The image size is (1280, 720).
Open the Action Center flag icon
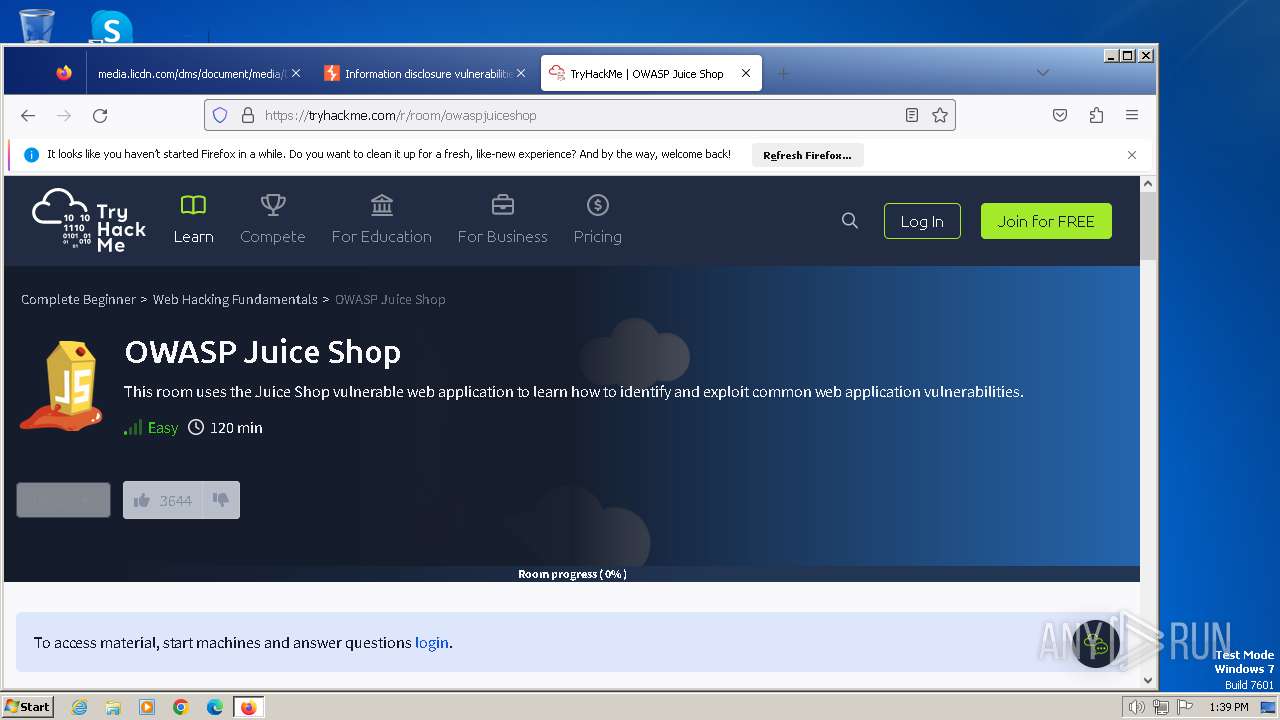pos(1185,707)
